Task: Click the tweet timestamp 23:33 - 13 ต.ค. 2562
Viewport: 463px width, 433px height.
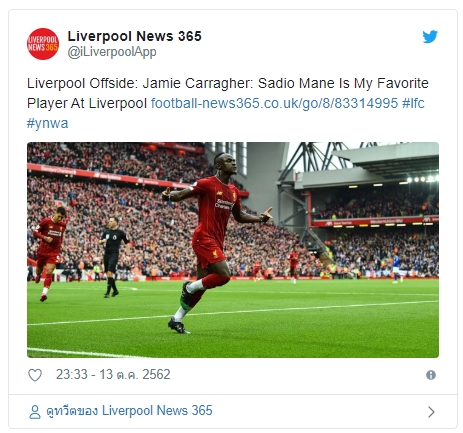Action: click(113, 375)
